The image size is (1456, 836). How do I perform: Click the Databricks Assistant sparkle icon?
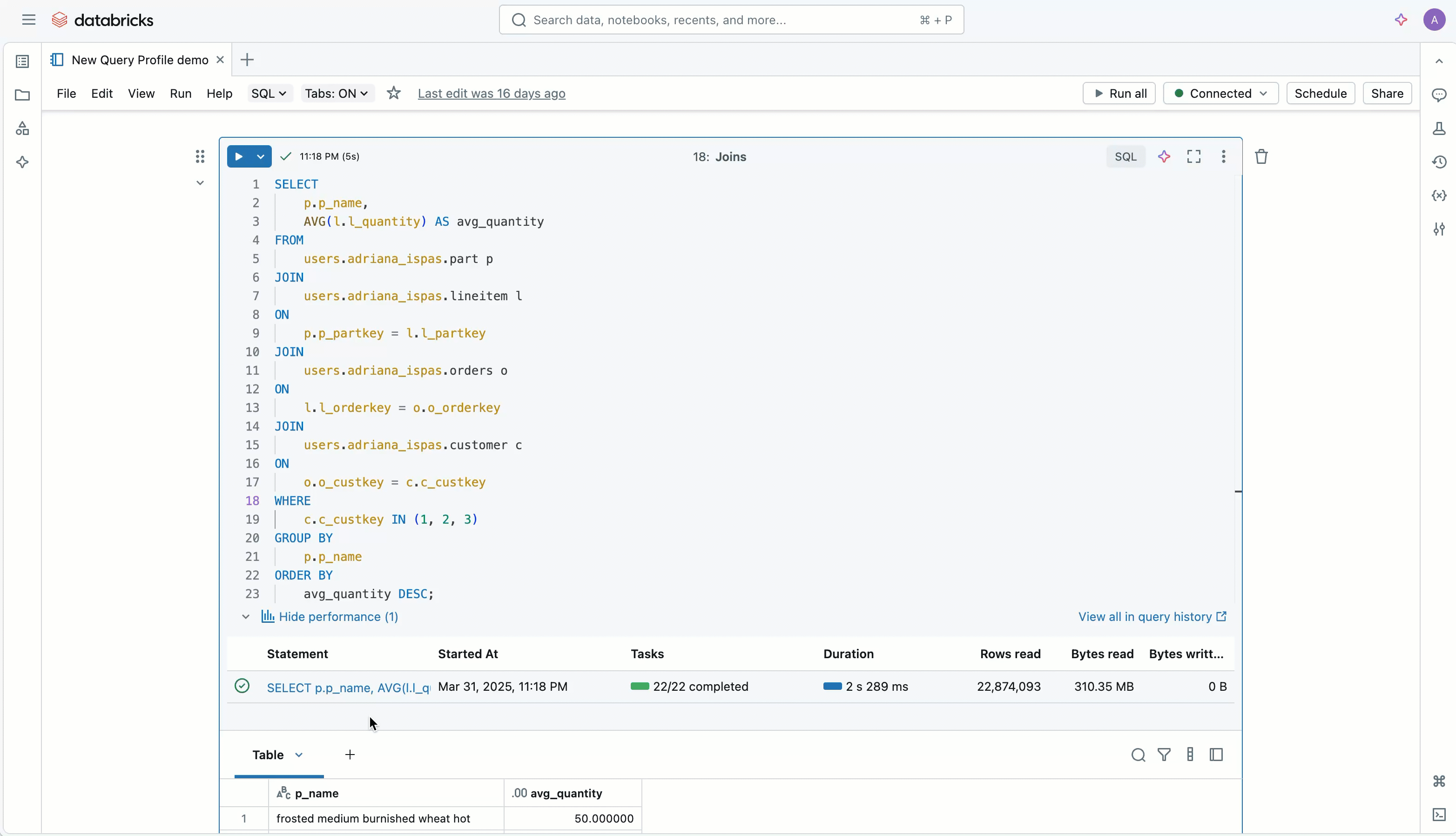coord(1401,20)
